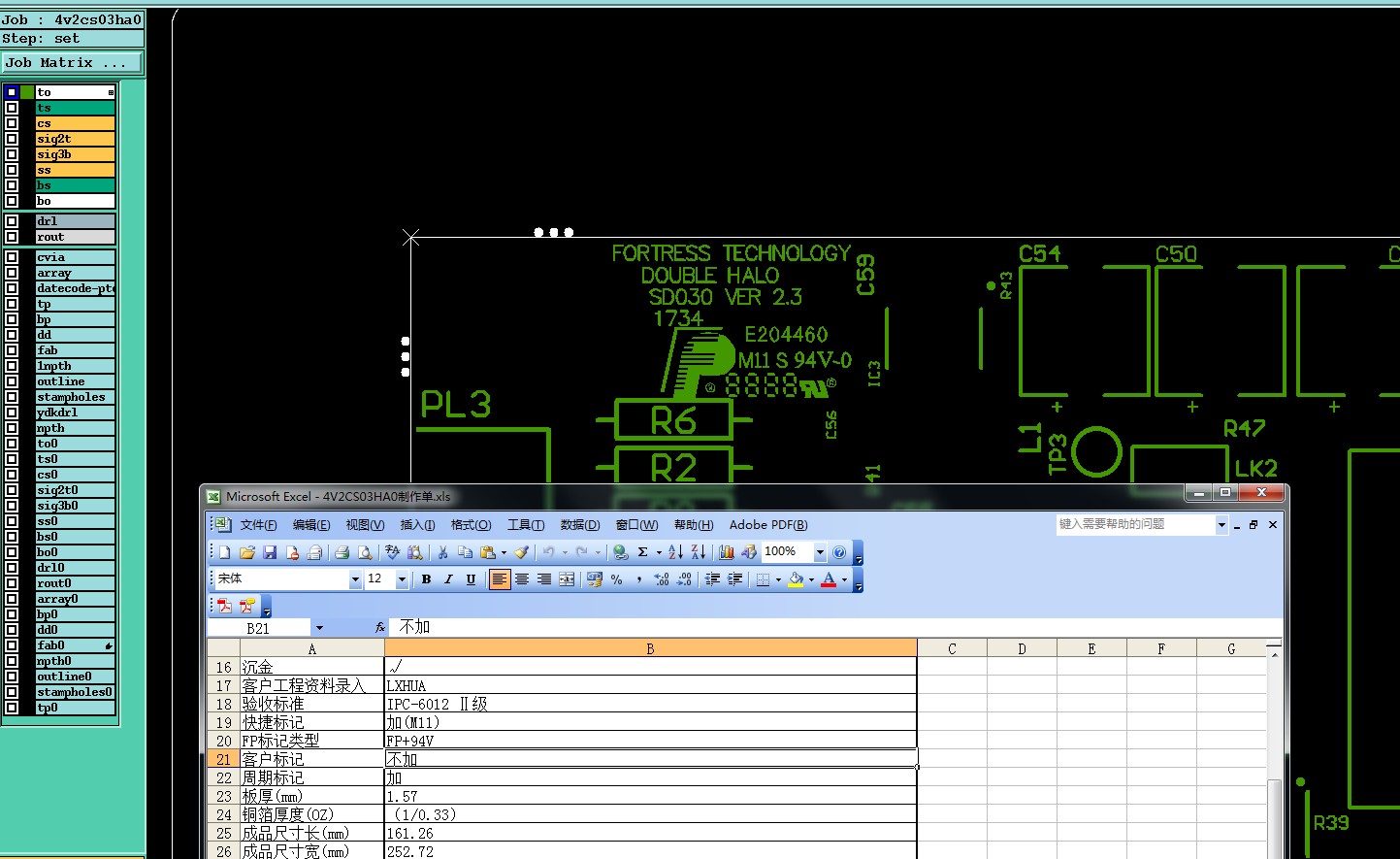
Task: Select row 21 header in Excel
Action: pyautogui.click(x=223, y=759)
